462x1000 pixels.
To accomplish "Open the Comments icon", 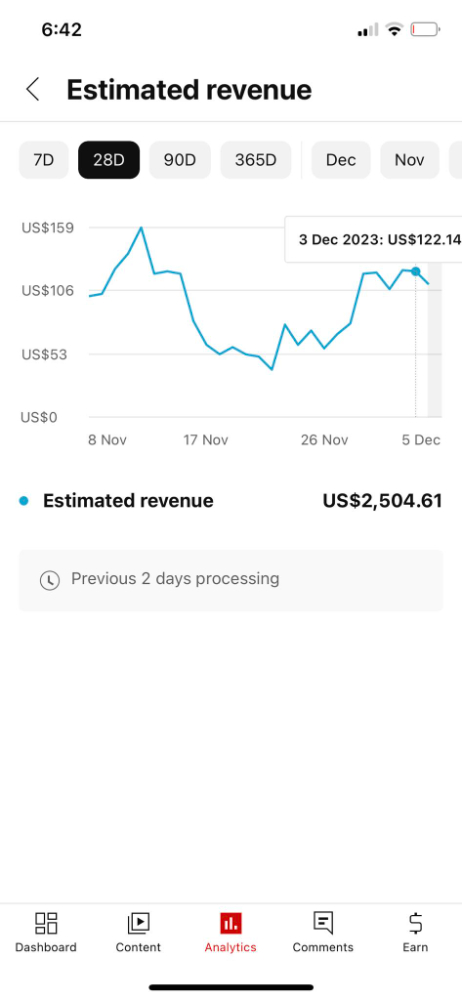I will click(323, 923).
